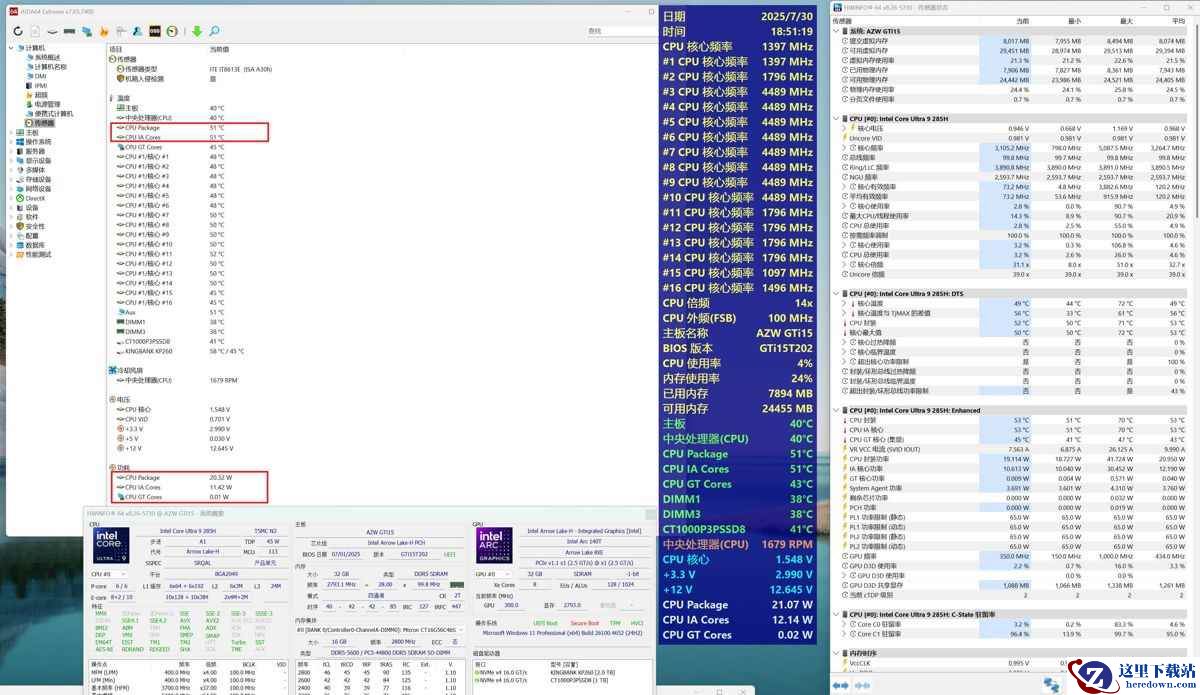Click the user/person icon in AIDA64 toolbar
Image resolution: width=1200 pixels, height=695 pixels.
pos(137,31)
